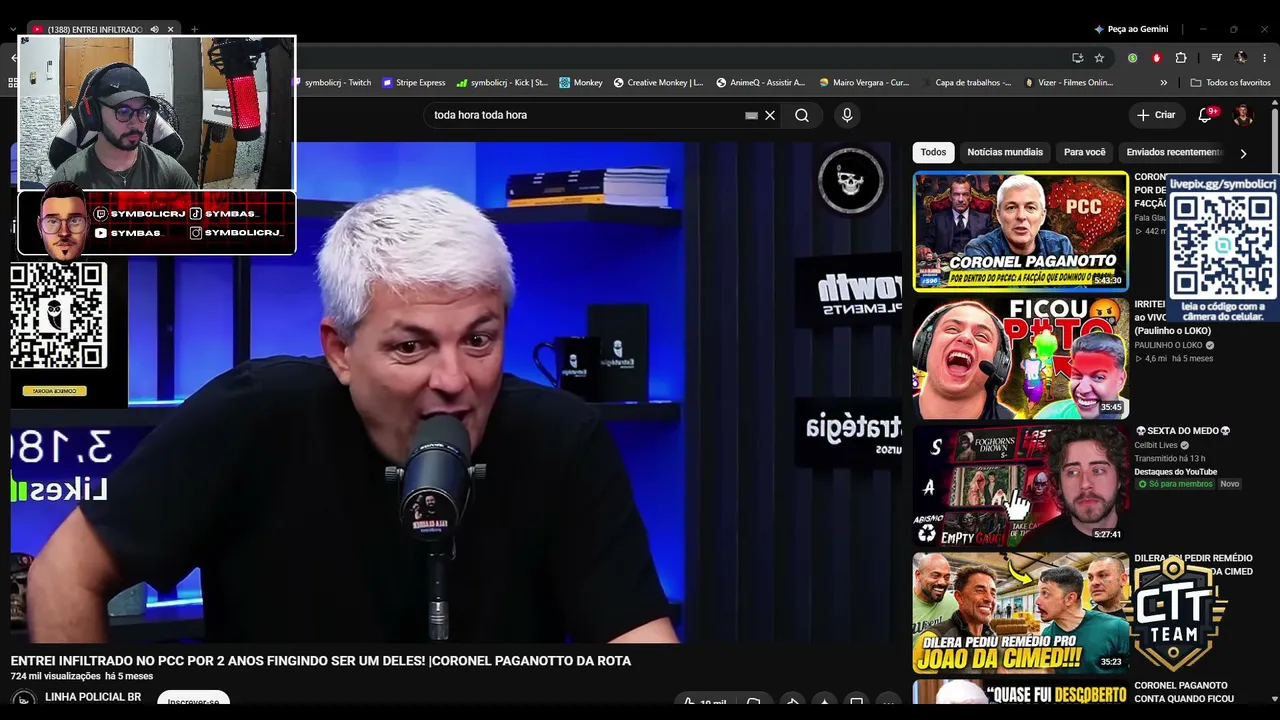Open Cellbit Lives channel name
This screenshot has width=1280, height=720.
coord(1155,445)
